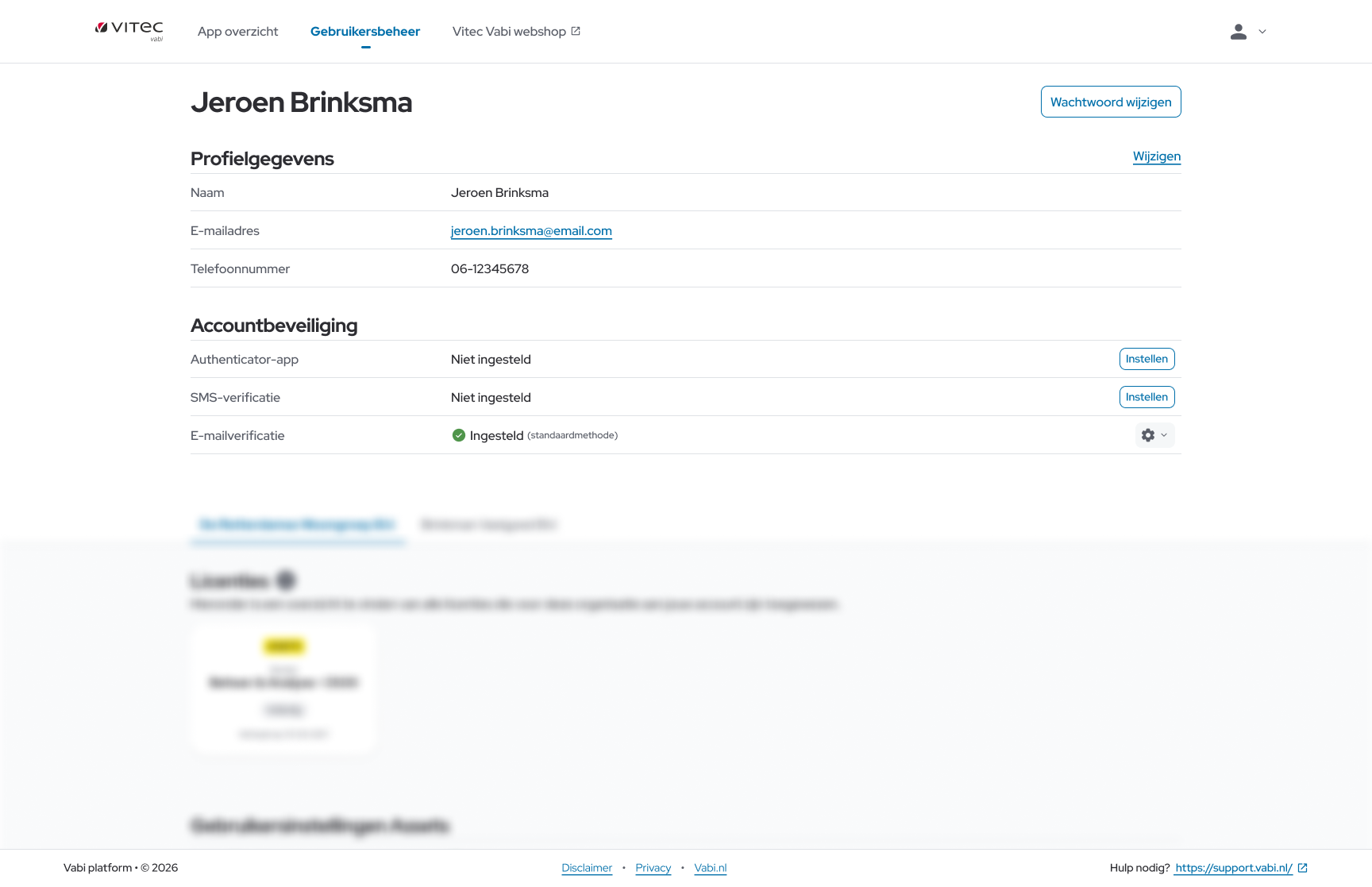Expand the chevron beside the gear icon
This screenshot has height=887, width=1372.
point(1164,435)
